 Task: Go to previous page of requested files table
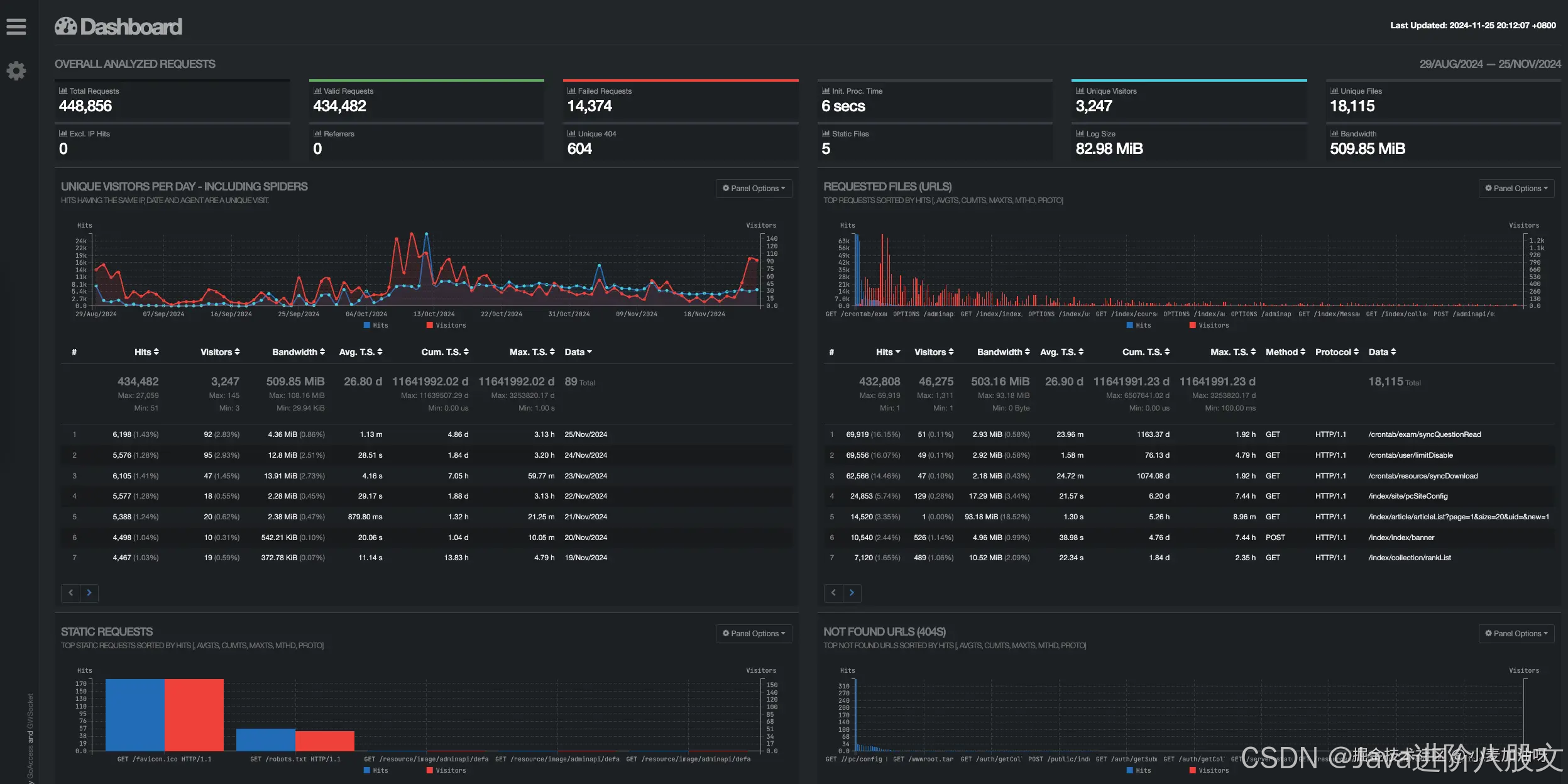click(833, 592)
